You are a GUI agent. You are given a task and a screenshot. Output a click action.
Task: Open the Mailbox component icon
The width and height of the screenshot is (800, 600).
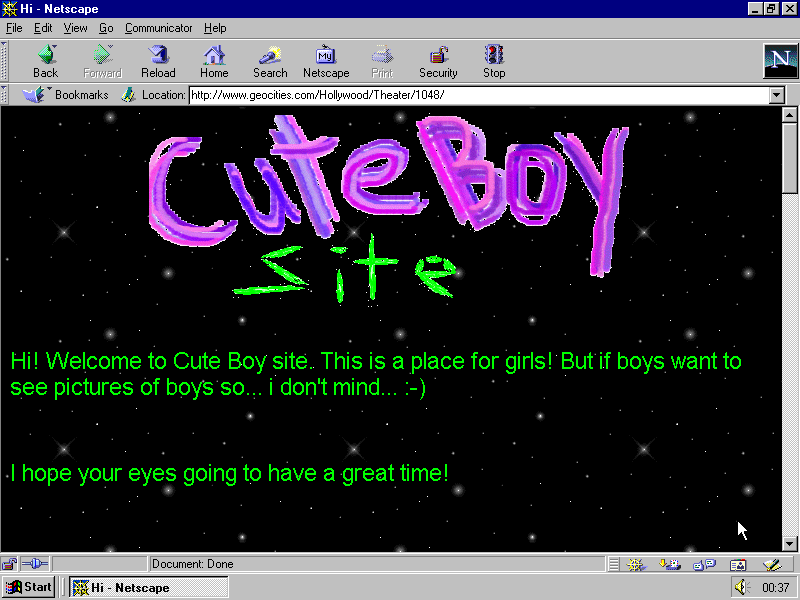coord(671,564)
